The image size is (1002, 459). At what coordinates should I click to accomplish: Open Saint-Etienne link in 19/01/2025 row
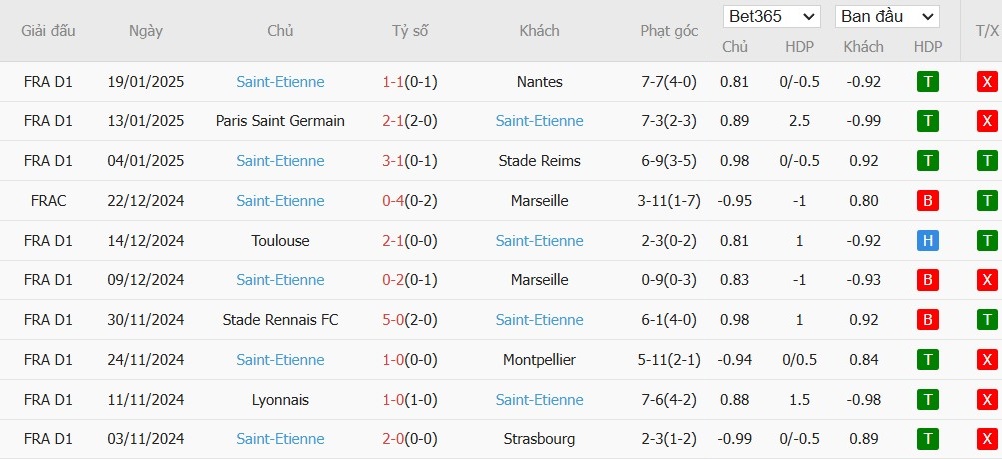coord(280,82)
